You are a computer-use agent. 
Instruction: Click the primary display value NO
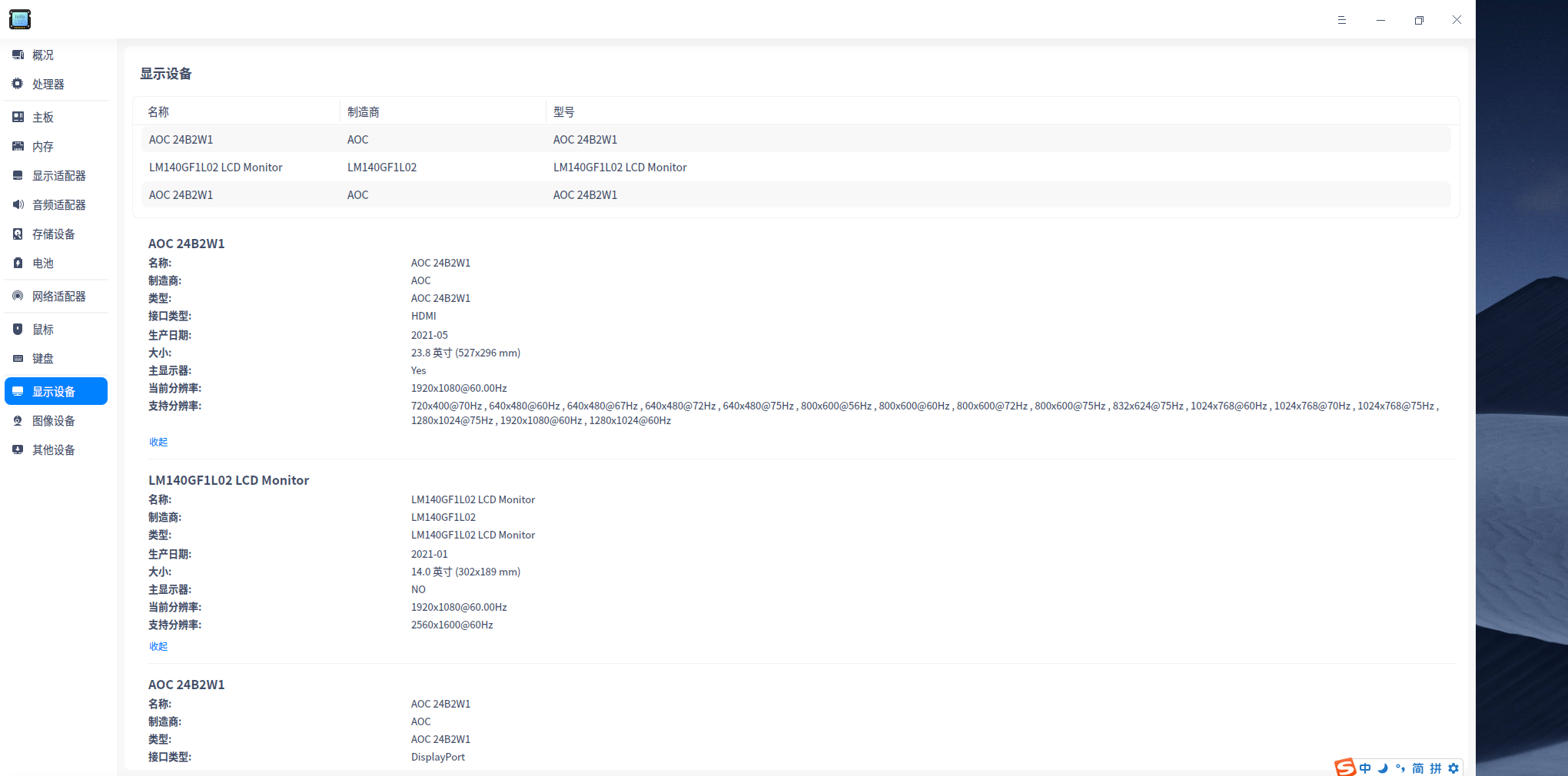click(419, 589)
